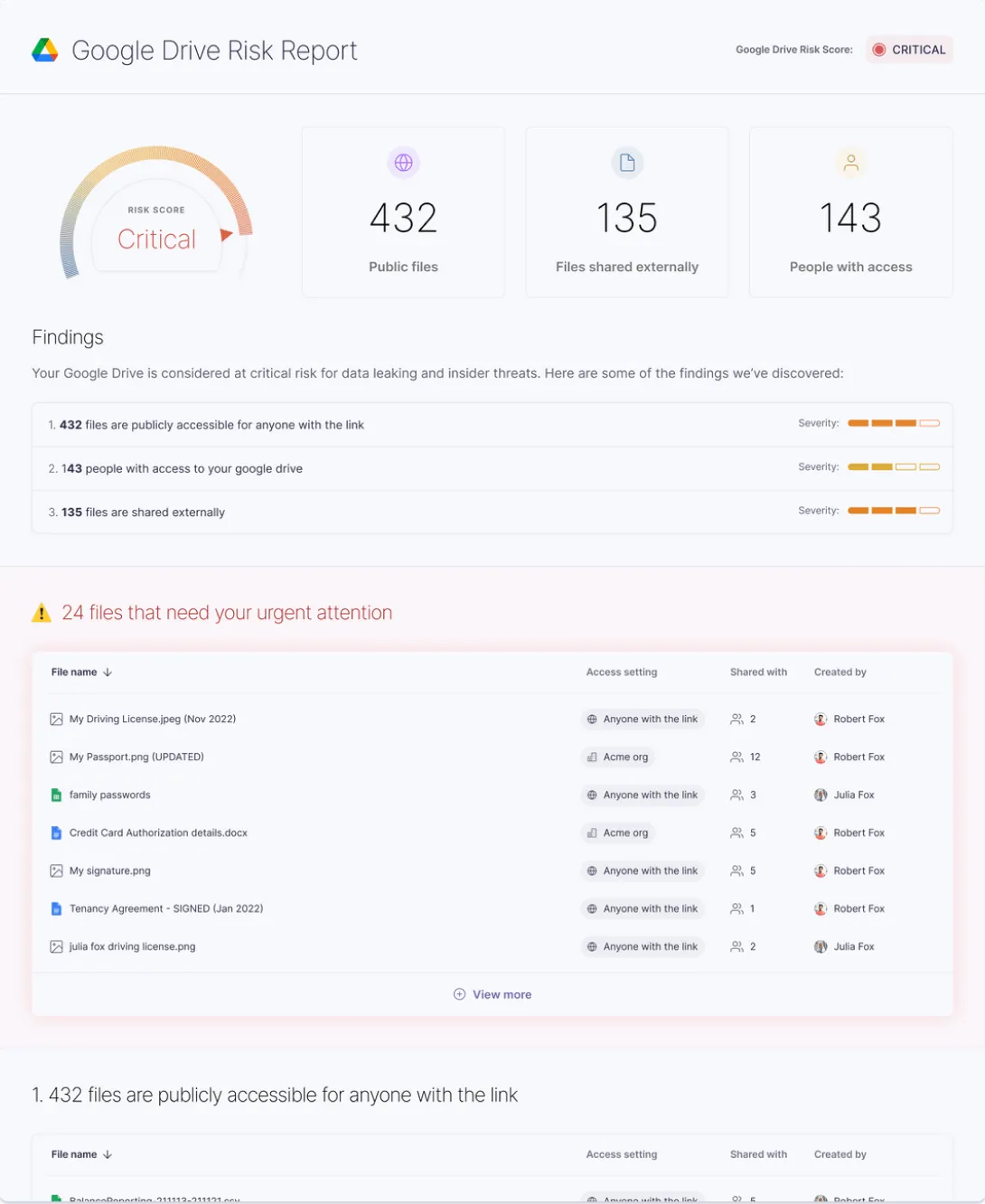
Task: Click the blue doc icon beside Tenancy Agreement
Action: tap(56, 909)
